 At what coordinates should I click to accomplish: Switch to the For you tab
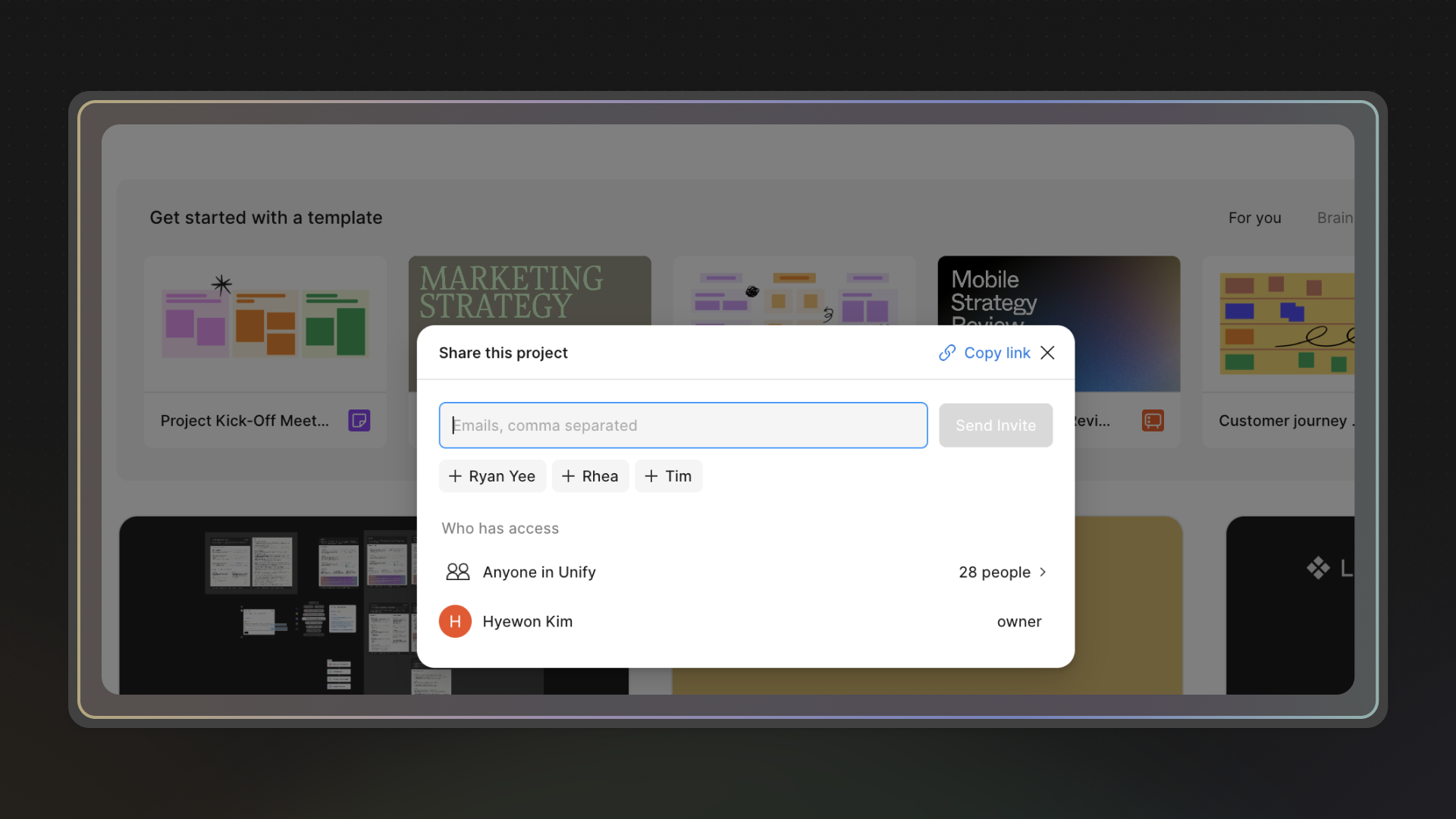pos(1254,218)
